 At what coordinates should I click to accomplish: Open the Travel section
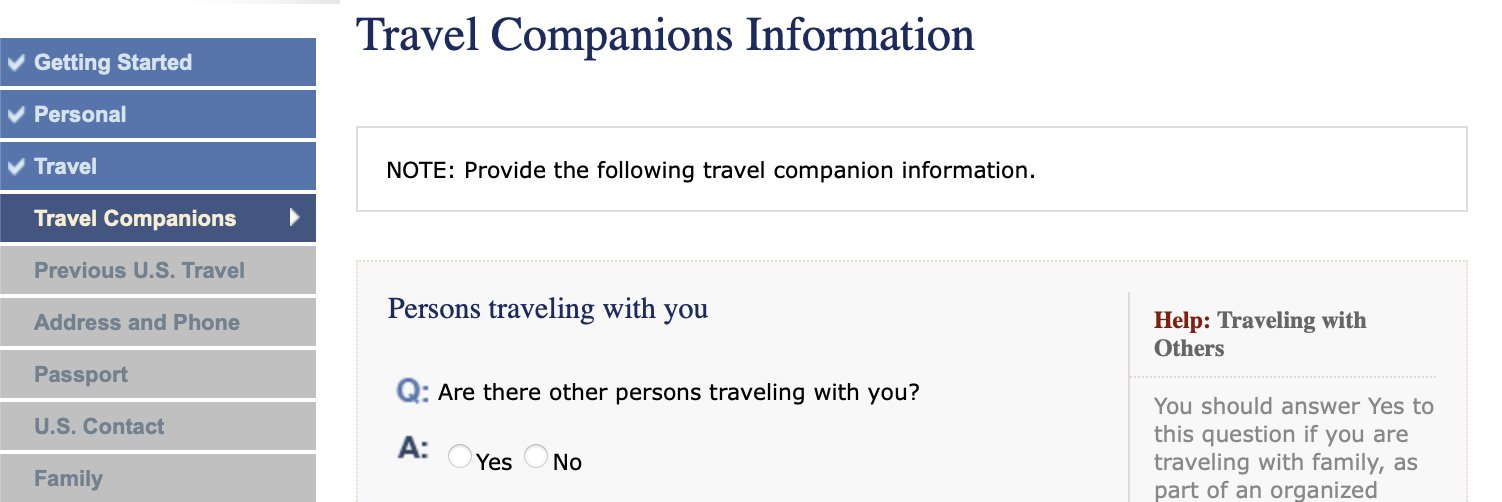[158, 166]
